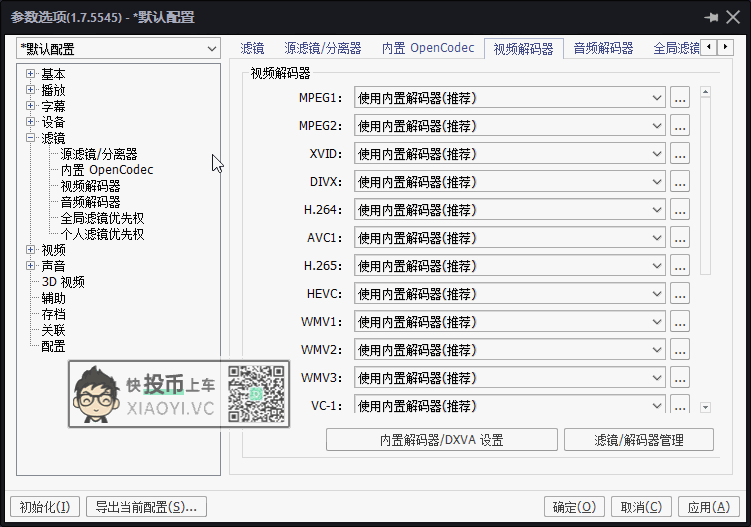Collapse the 滤镜 tree node
751x527 pixels.
click(x=31, y=138)
